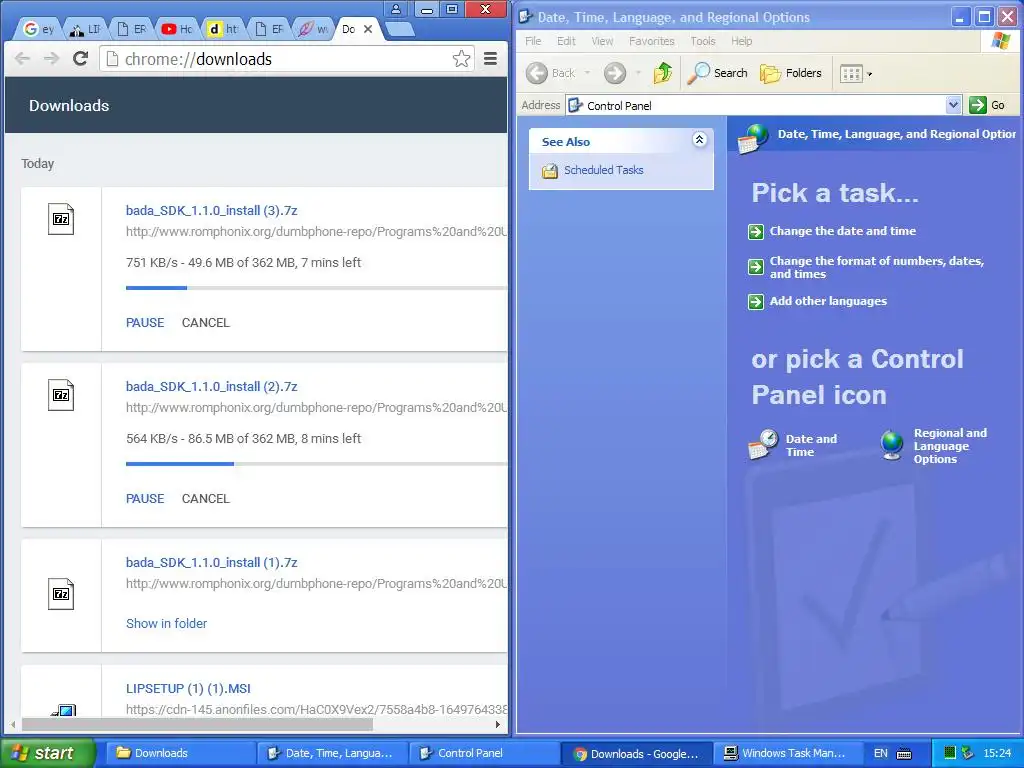1024x768 pixels.
Task: Click the Explorer Back button
Action: click(x=551, y=73)
